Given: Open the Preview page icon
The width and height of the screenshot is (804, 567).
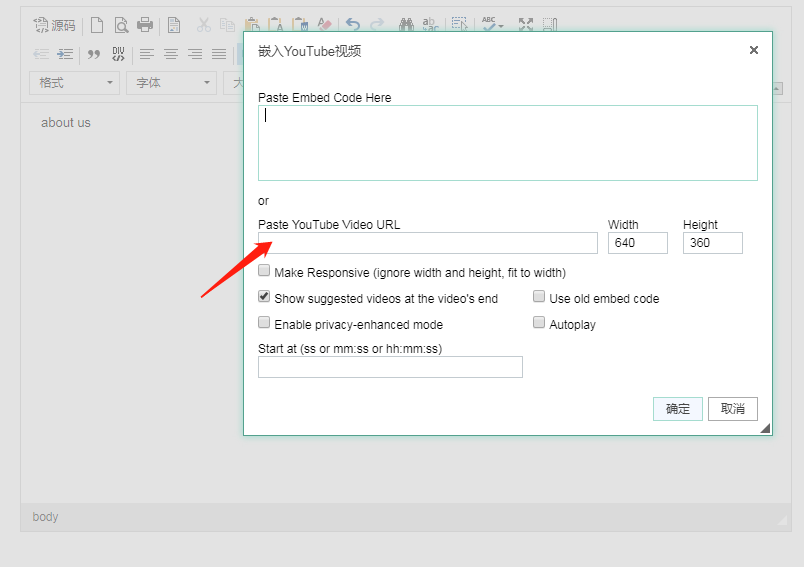Looking at the screenshot, I should pyautogui.click(x=121, y=25).
